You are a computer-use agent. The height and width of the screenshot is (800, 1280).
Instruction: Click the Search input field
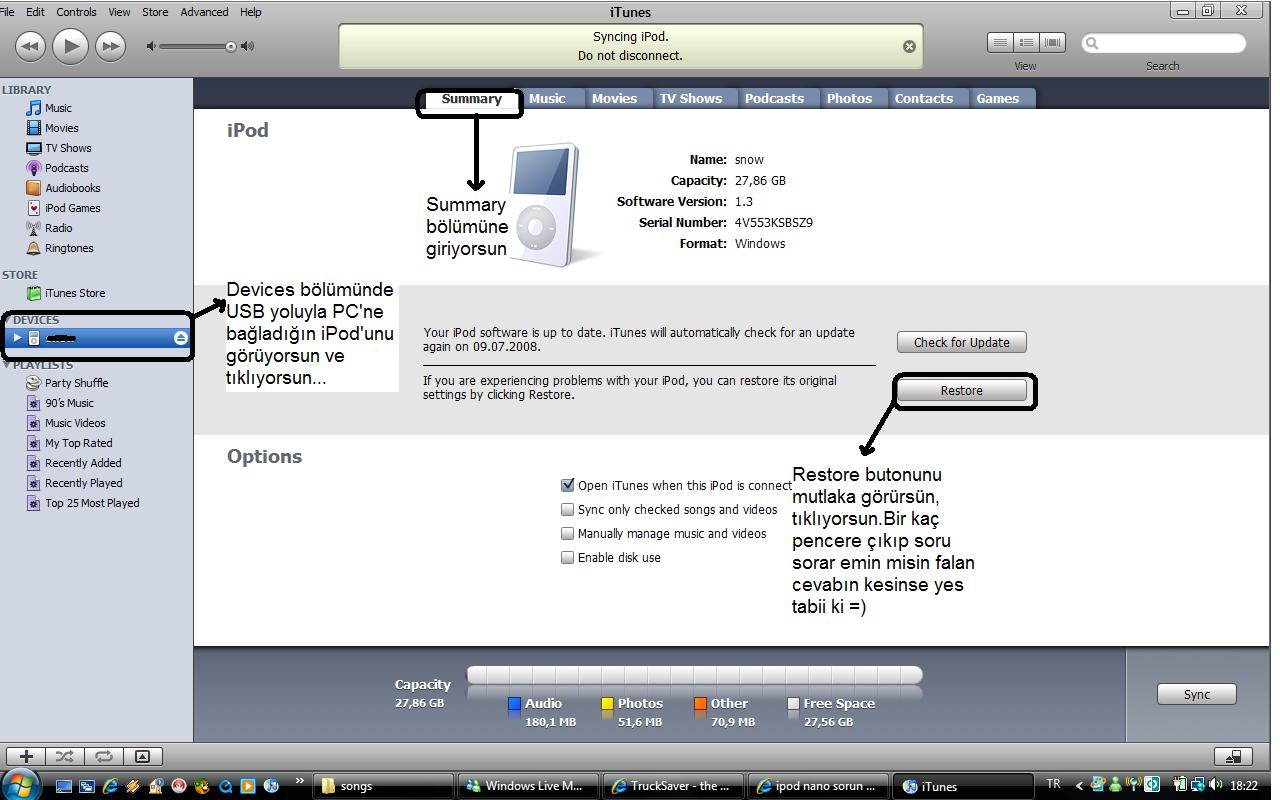1164,43
